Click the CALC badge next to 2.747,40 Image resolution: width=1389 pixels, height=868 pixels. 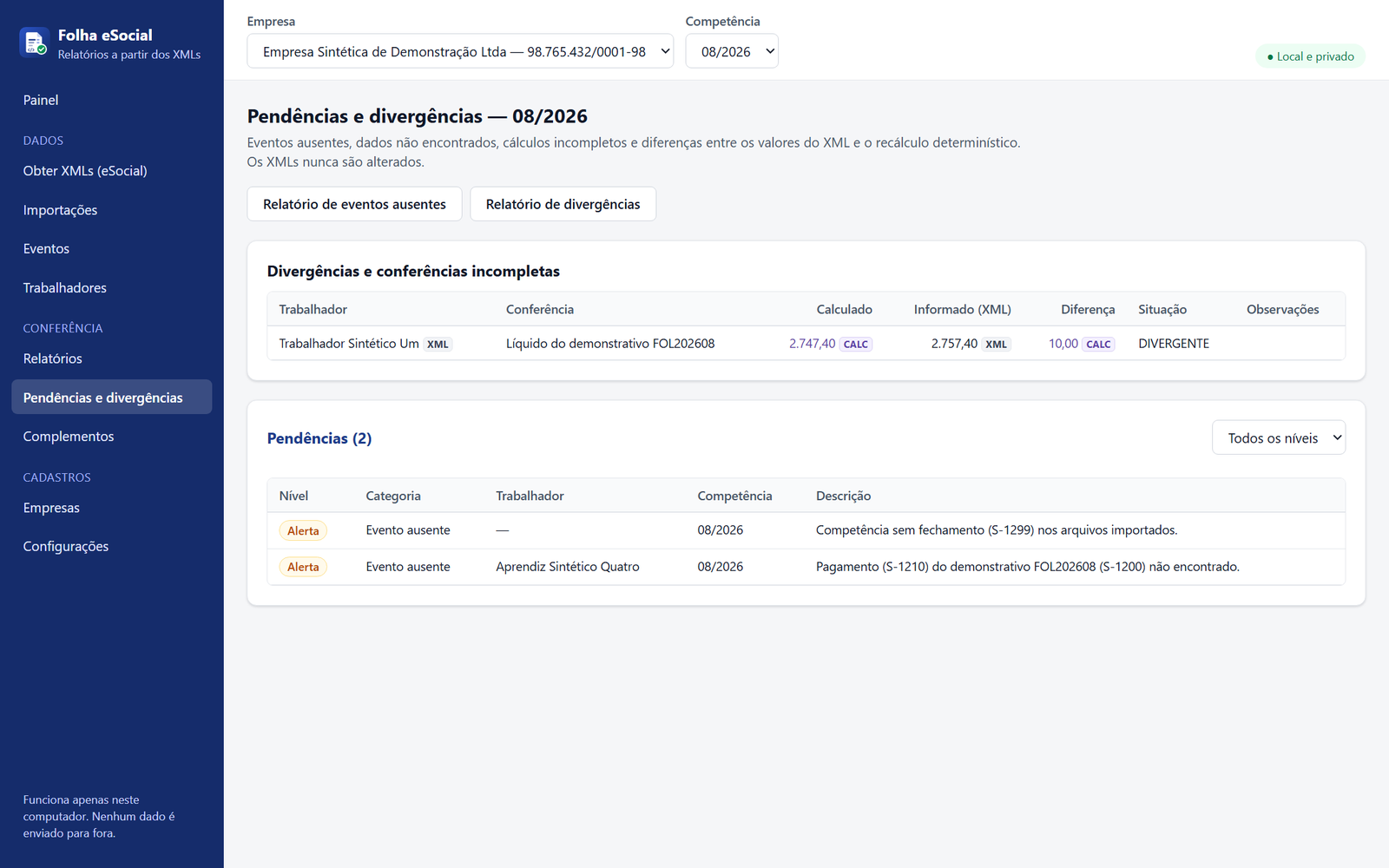(856, 345)
